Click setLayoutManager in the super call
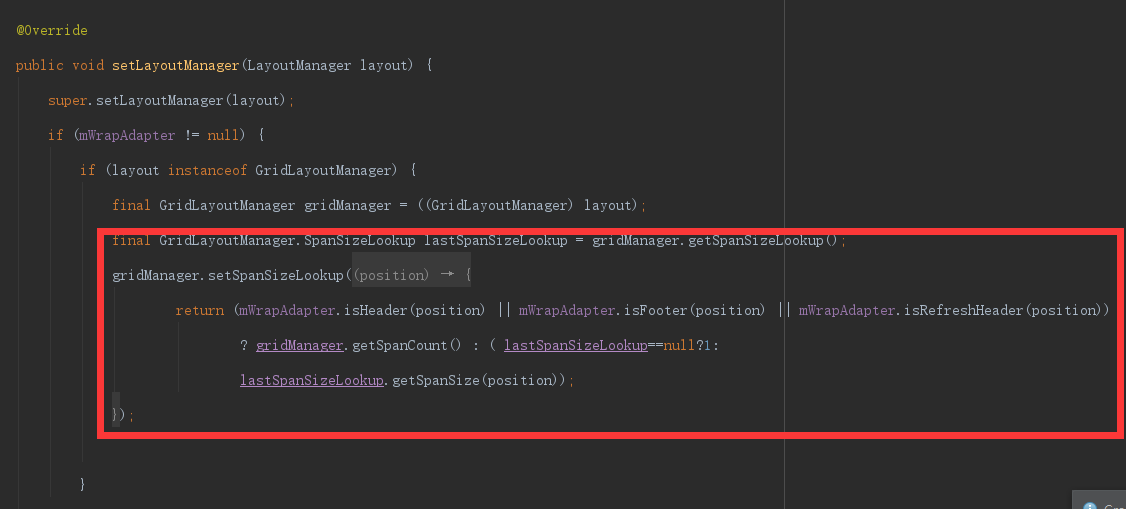Screen dimensions: 1126x509 pos(159,101)
